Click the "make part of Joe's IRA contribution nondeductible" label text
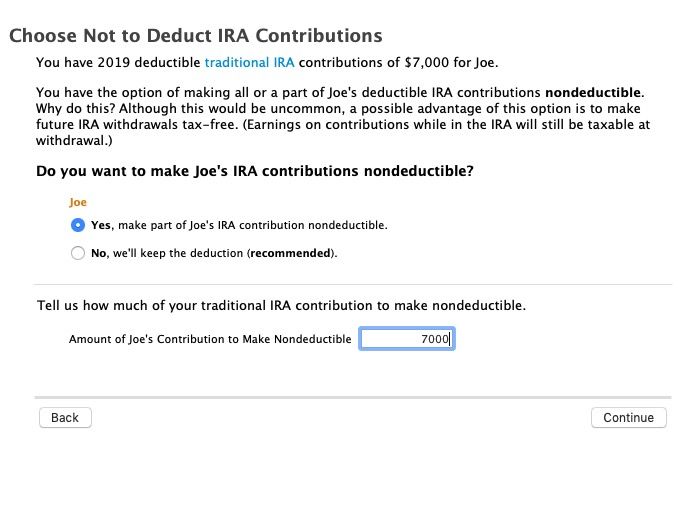Image resolution: width=687 pixels, height=508 pixels. tap(253, 225)
